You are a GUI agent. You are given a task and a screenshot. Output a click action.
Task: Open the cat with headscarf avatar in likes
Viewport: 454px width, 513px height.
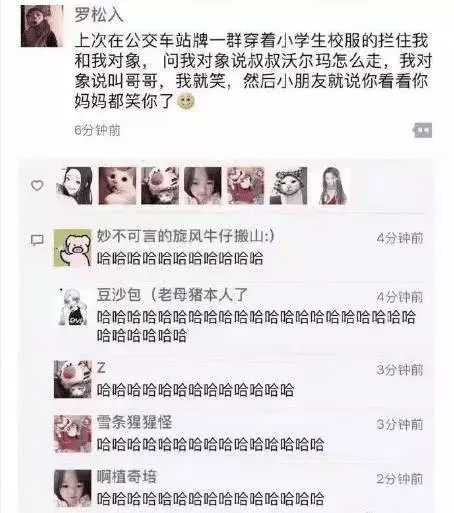point(288,186)
